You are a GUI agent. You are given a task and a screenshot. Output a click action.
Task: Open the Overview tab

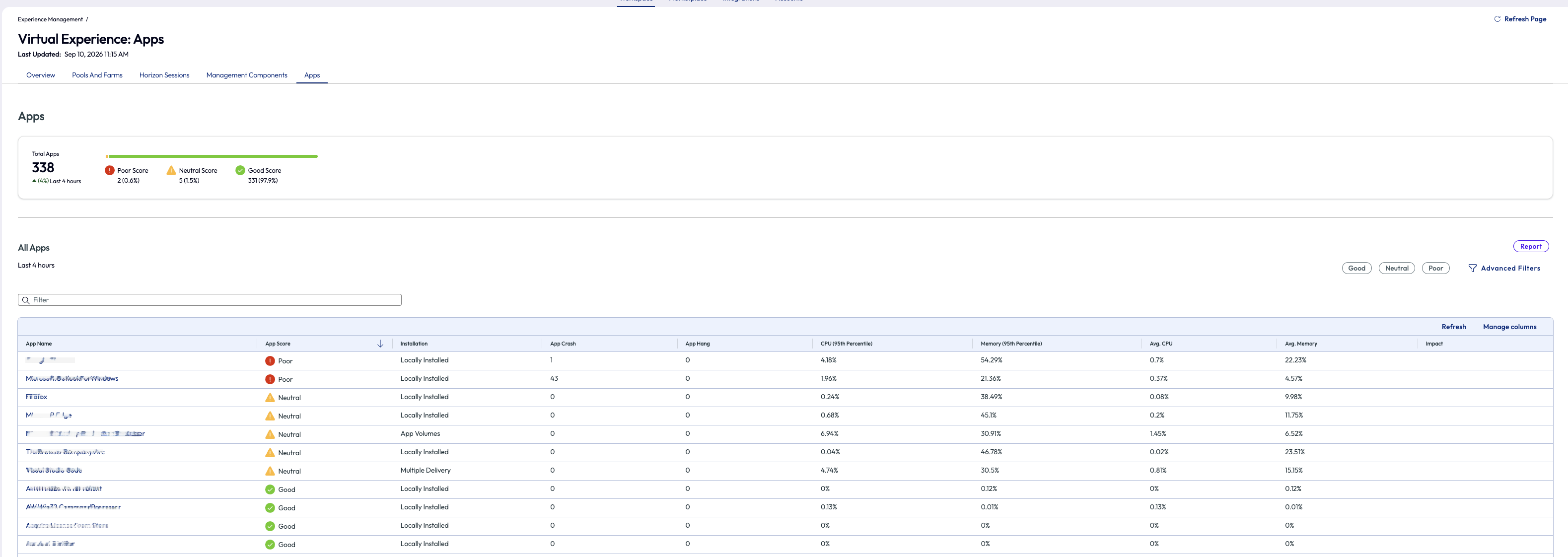pos(40,75)
